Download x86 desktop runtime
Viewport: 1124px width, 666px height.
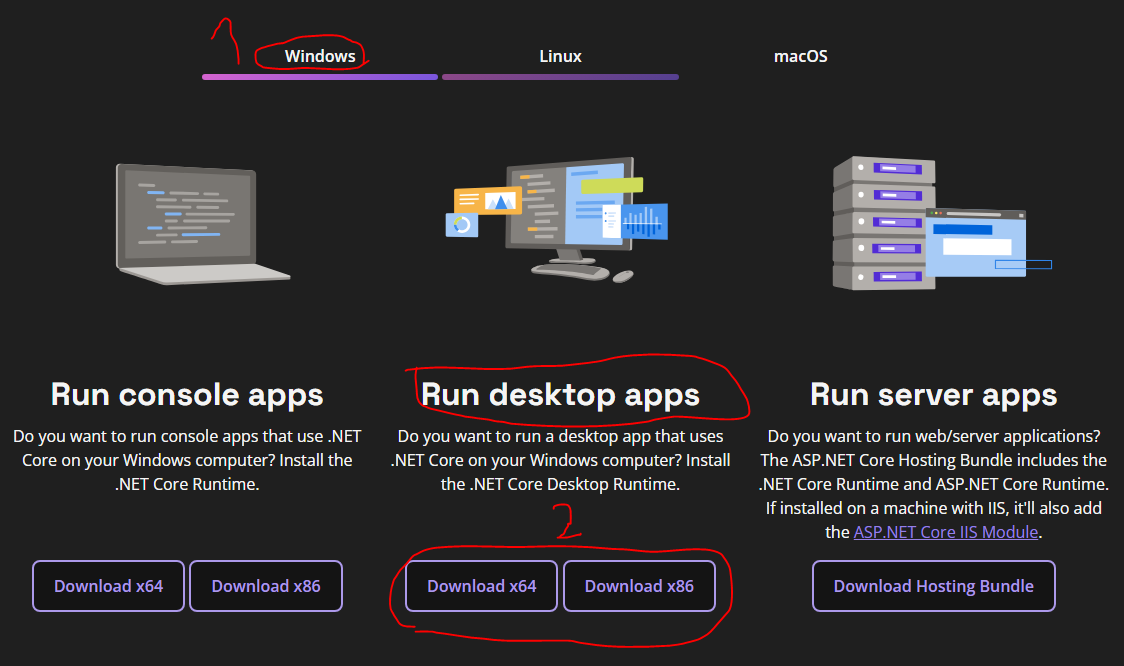pyautogui.click(x=639, y=586)
